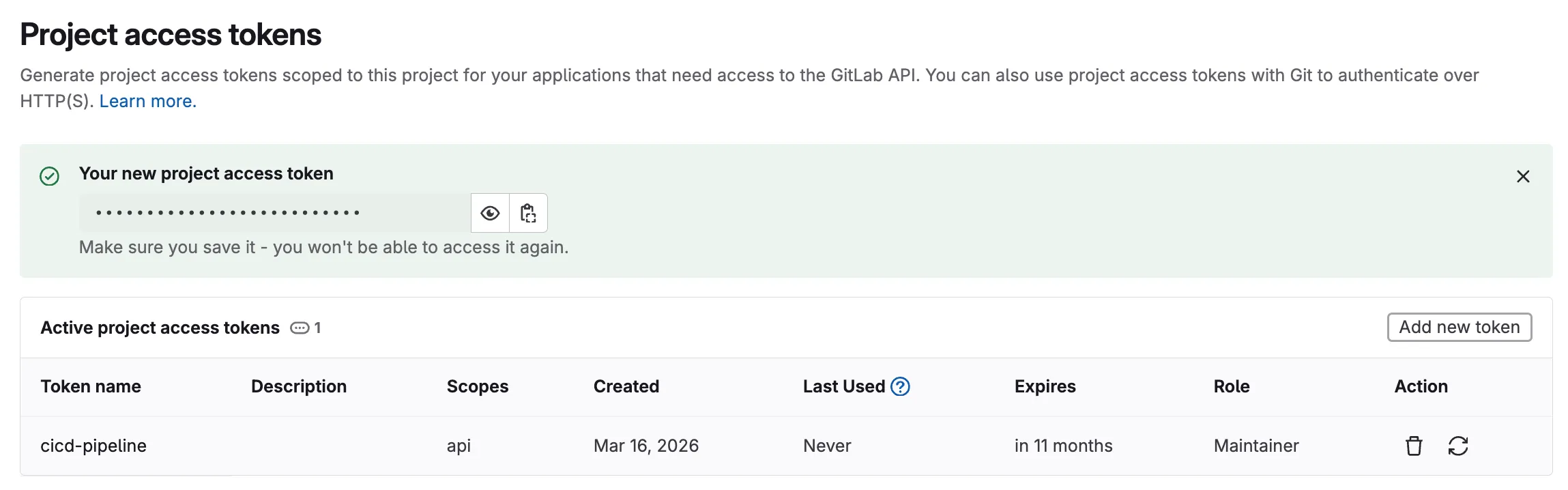
Task: Open the Last Used help icon
Action: (901, 387)
